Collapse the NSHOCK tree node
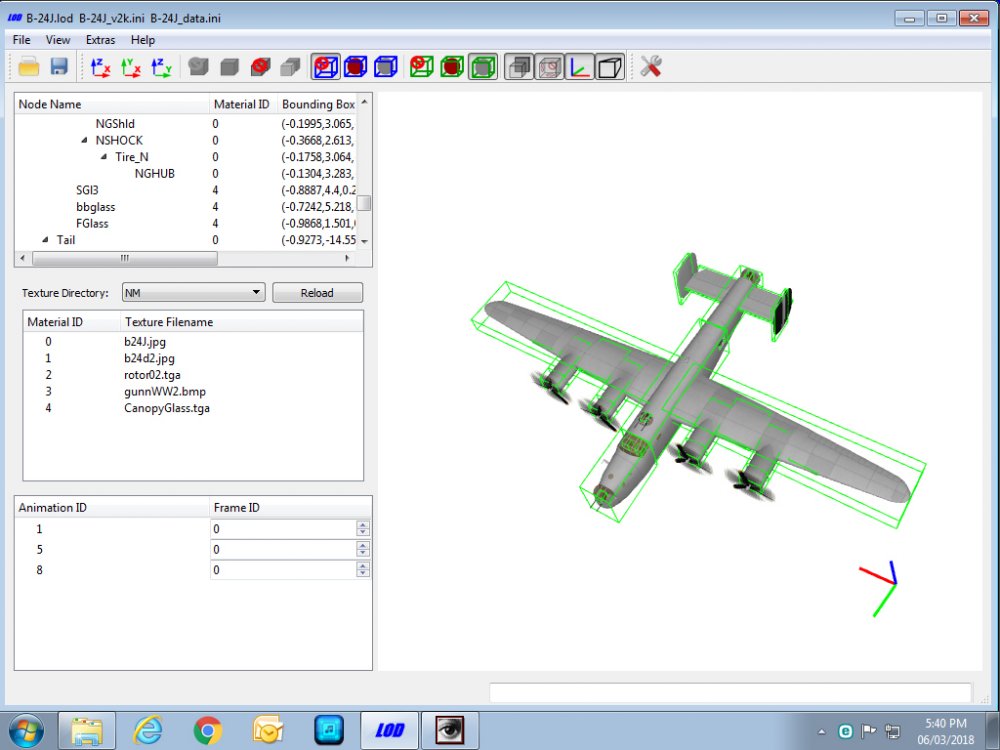 (x=84, y=140)
